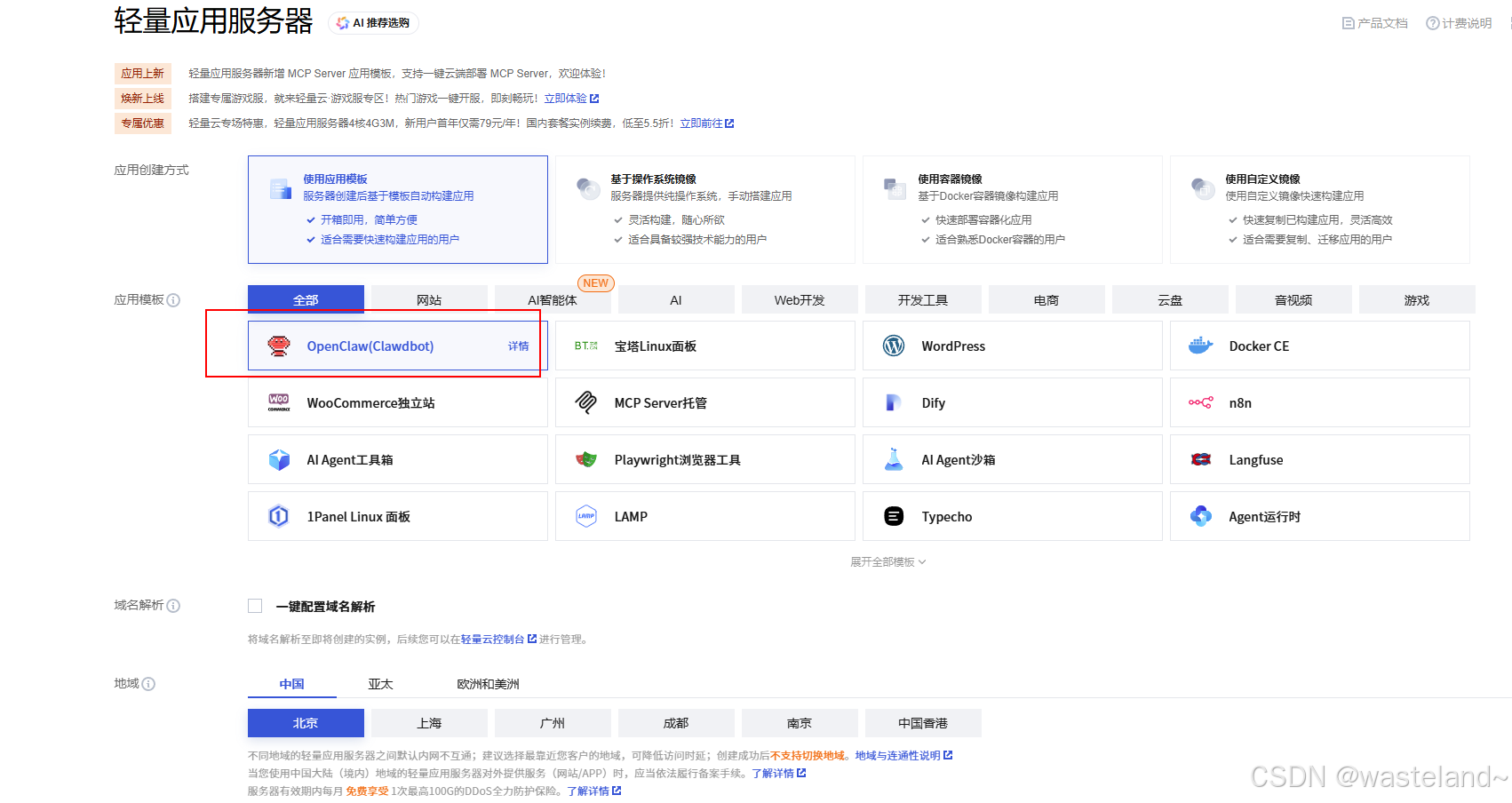
Task: Click the 专属优惠 notice tag
Action: pyautogui.click(x=142, y=123)
